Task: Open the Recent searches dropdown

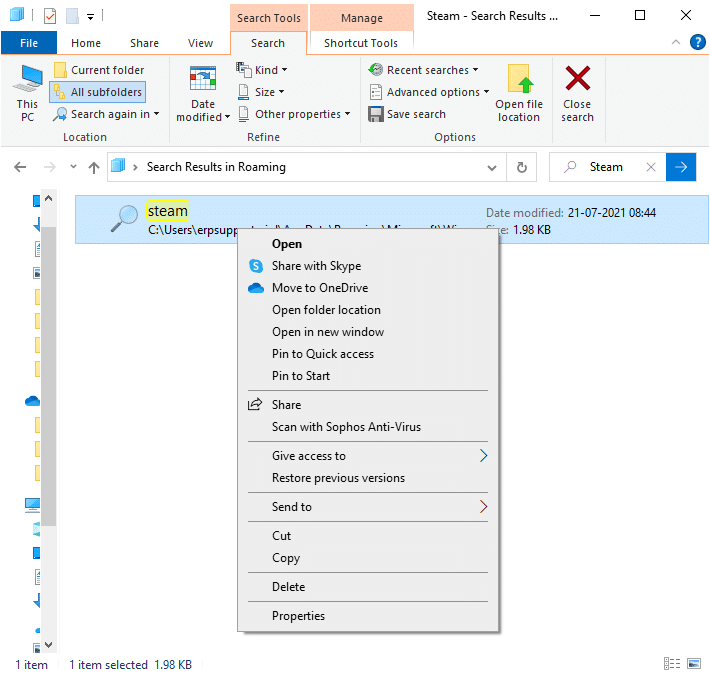Action: point(424,70)
